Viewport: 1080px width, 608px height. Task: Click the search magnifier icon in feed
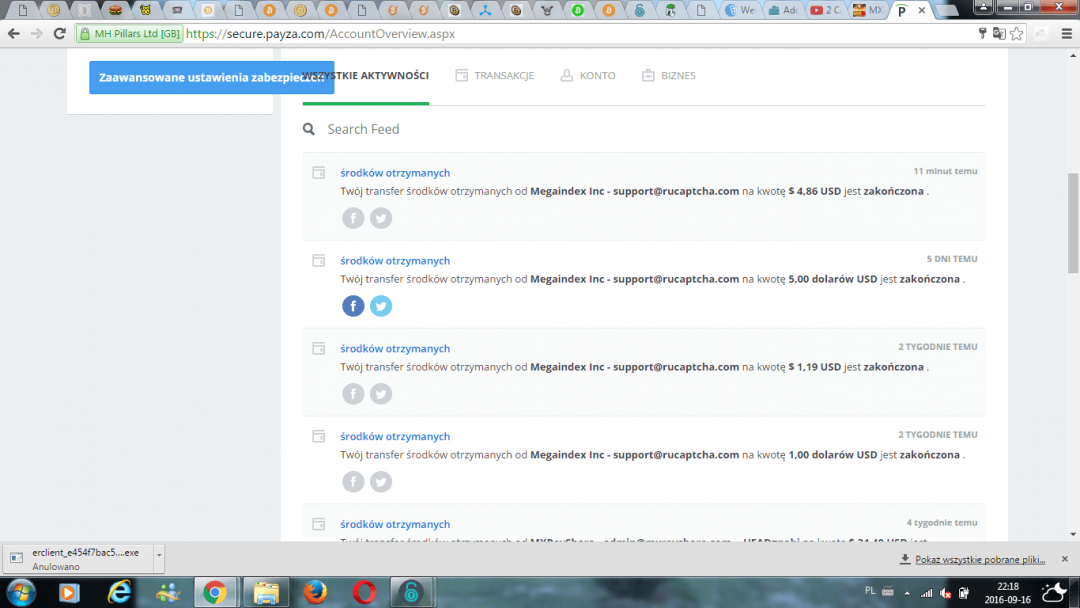(x=310, y=129)
